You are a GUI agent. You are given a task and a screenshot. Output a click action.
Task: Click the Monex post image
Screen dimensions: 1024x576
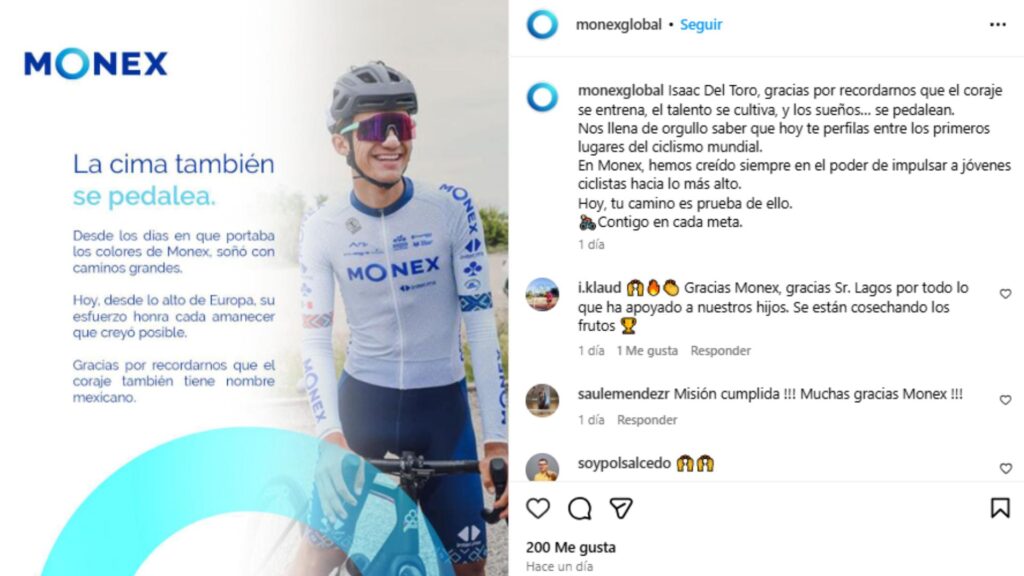pos(254,288)
